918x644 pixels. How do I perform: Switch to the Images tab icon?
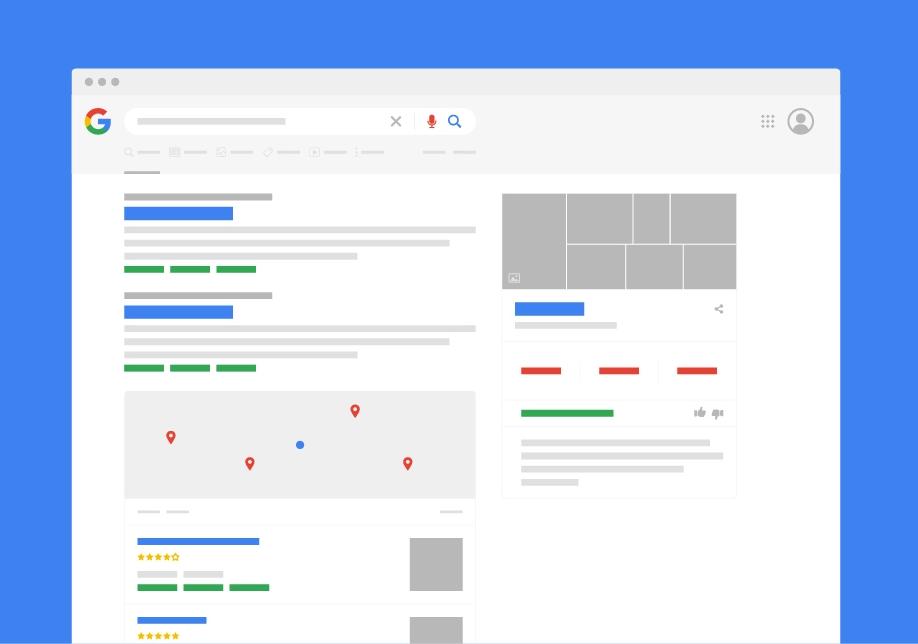(x=221, y=152)
